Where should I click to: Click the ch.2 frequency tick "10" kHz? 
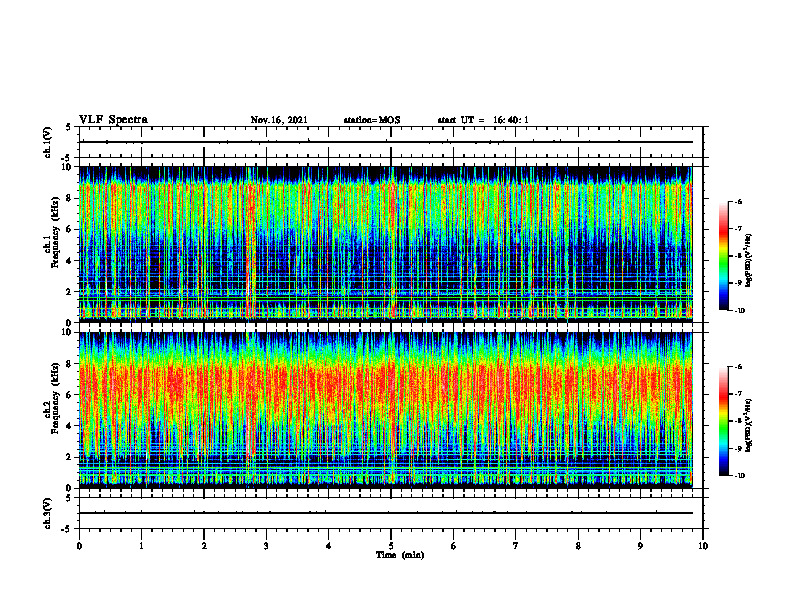(x=67, y=332)
